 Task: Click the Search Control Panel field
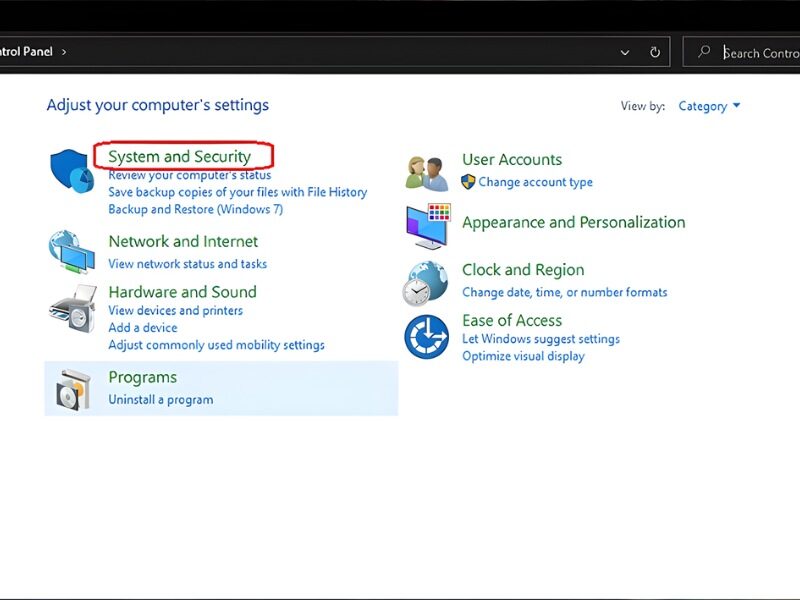click(x=758, y=53)
